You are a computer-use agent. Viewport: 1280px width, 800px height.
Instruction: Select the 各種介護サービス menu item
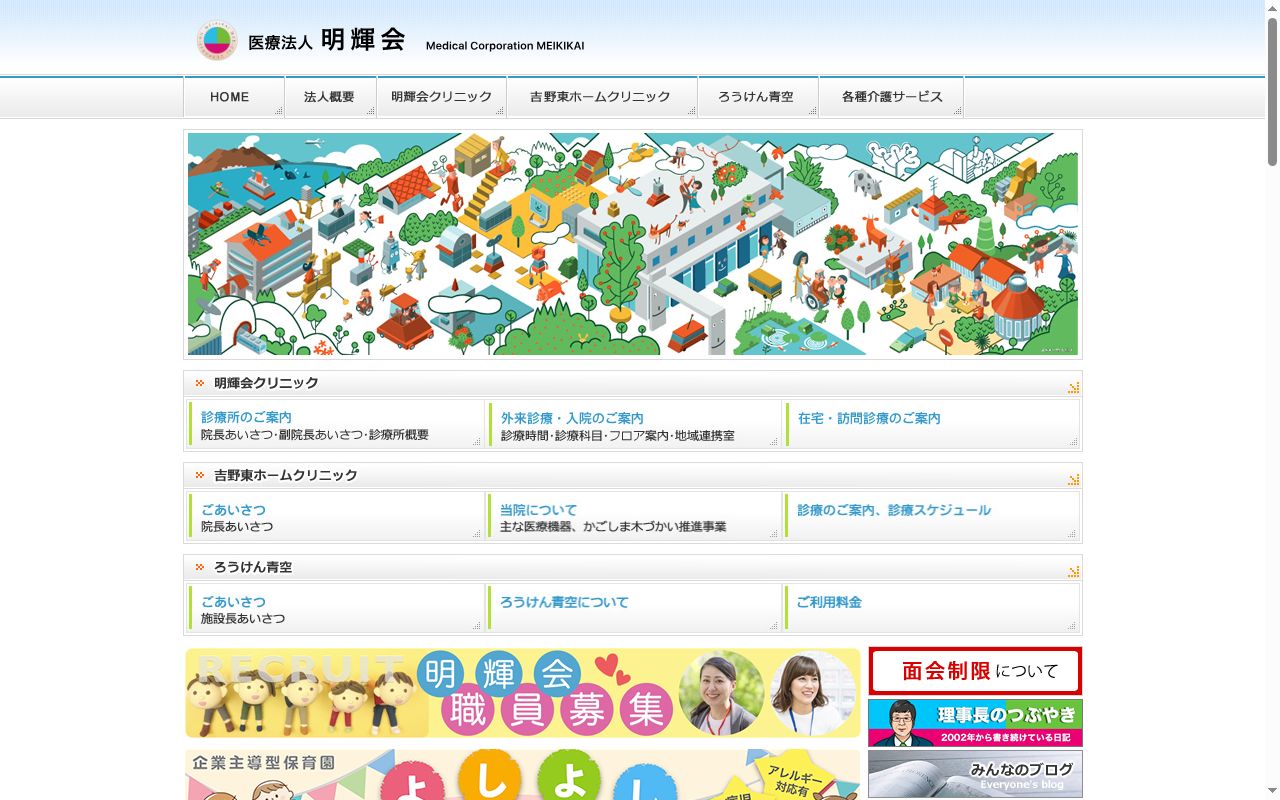(891, 97)
